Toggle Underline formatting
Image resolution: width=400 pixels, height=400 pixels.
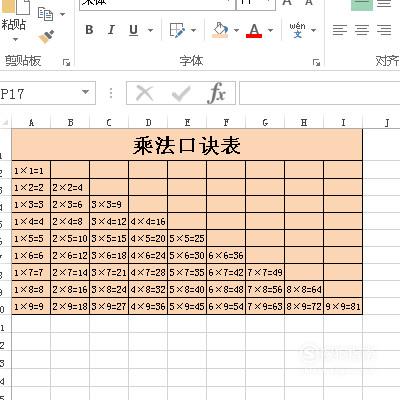[x=133, y=30]
